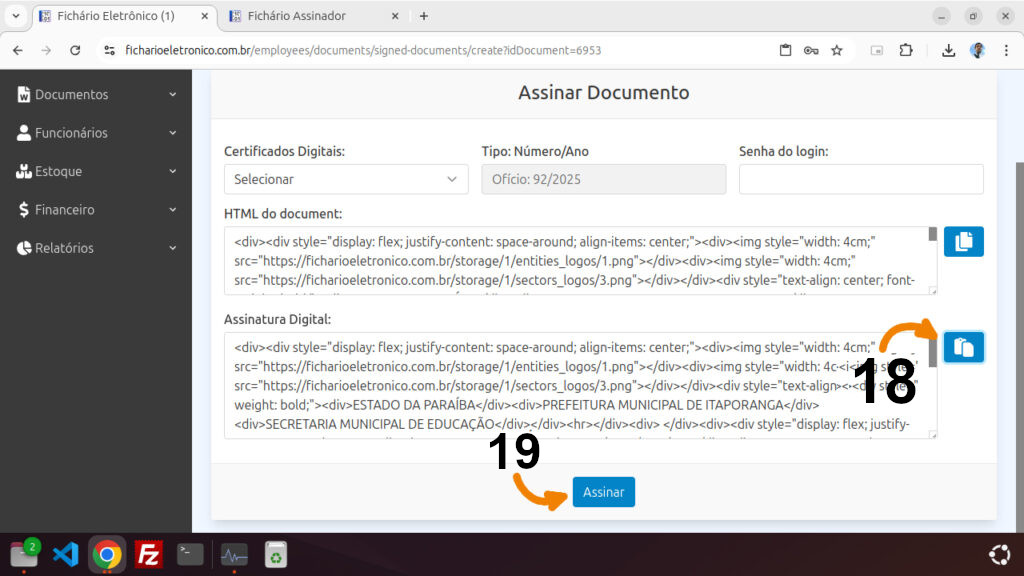Open the Trash from the dock
This screenshot has height=576, width=1024.
click(276, 555)
